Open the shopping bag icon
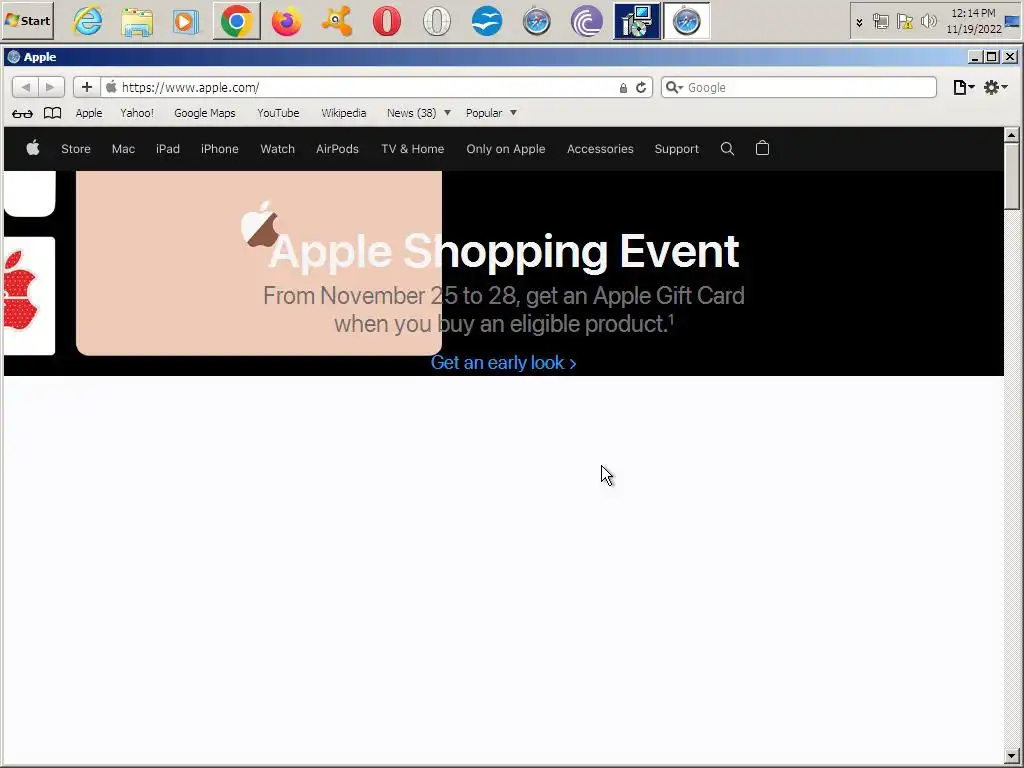 click(762, 148)
